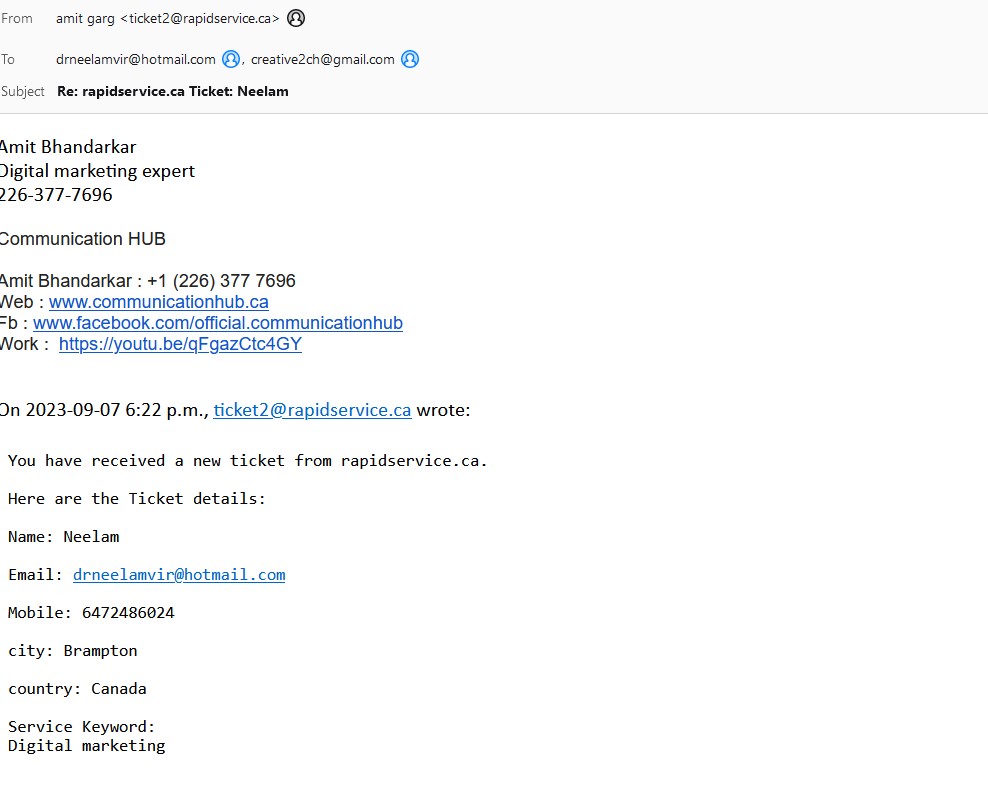
Task: Click phone number 226-377-7696 in the signature
Action: click(x=56, y=195)
